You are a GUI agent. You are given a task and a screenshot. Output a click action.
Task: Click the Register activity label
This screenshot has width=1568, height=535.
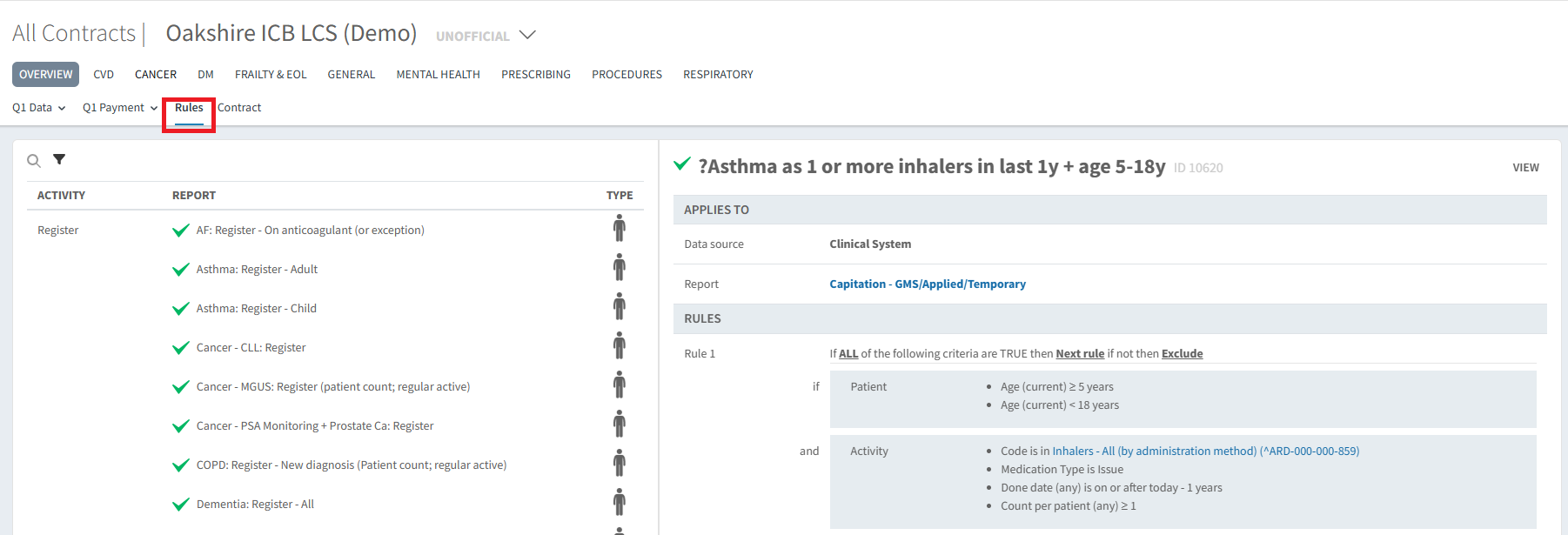click(57, 231)
